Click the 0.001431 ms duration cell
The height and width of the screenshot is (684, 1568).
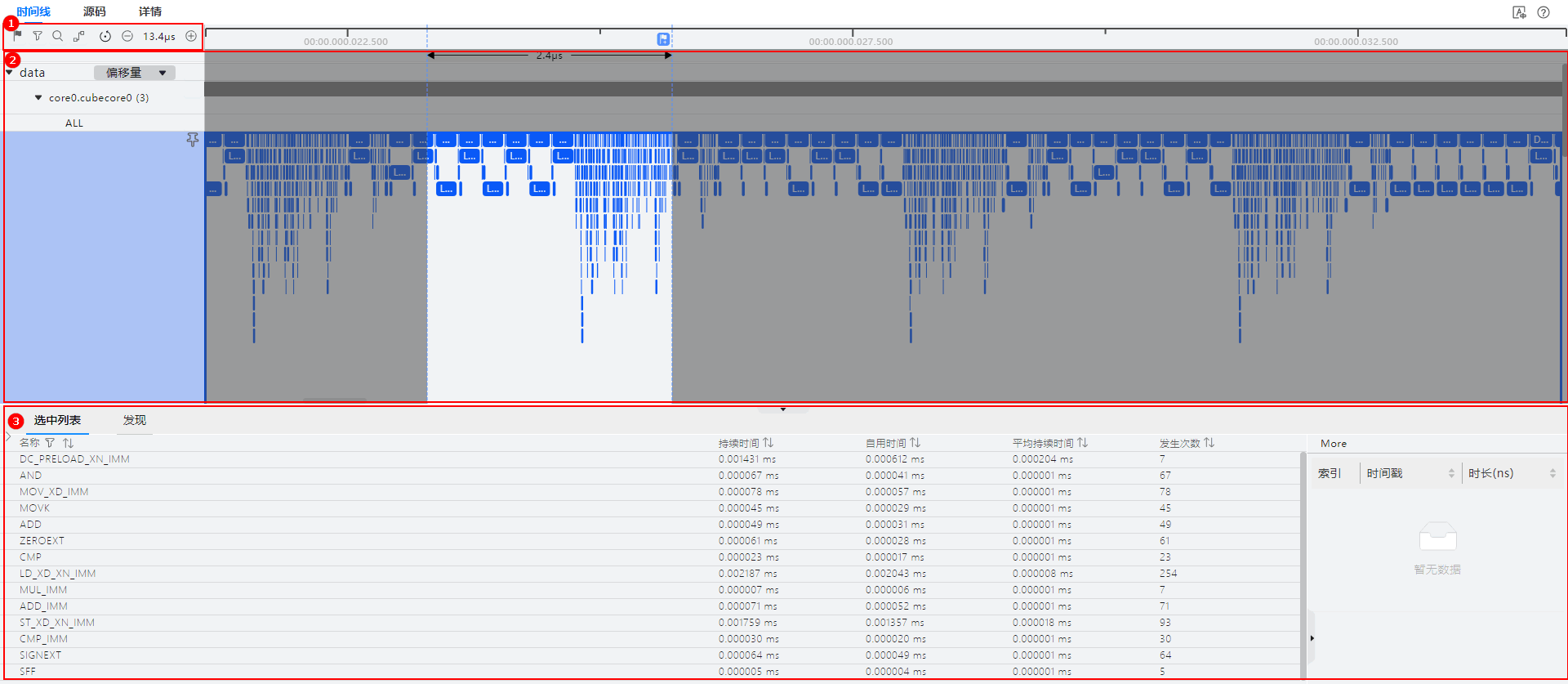[748, 459]
